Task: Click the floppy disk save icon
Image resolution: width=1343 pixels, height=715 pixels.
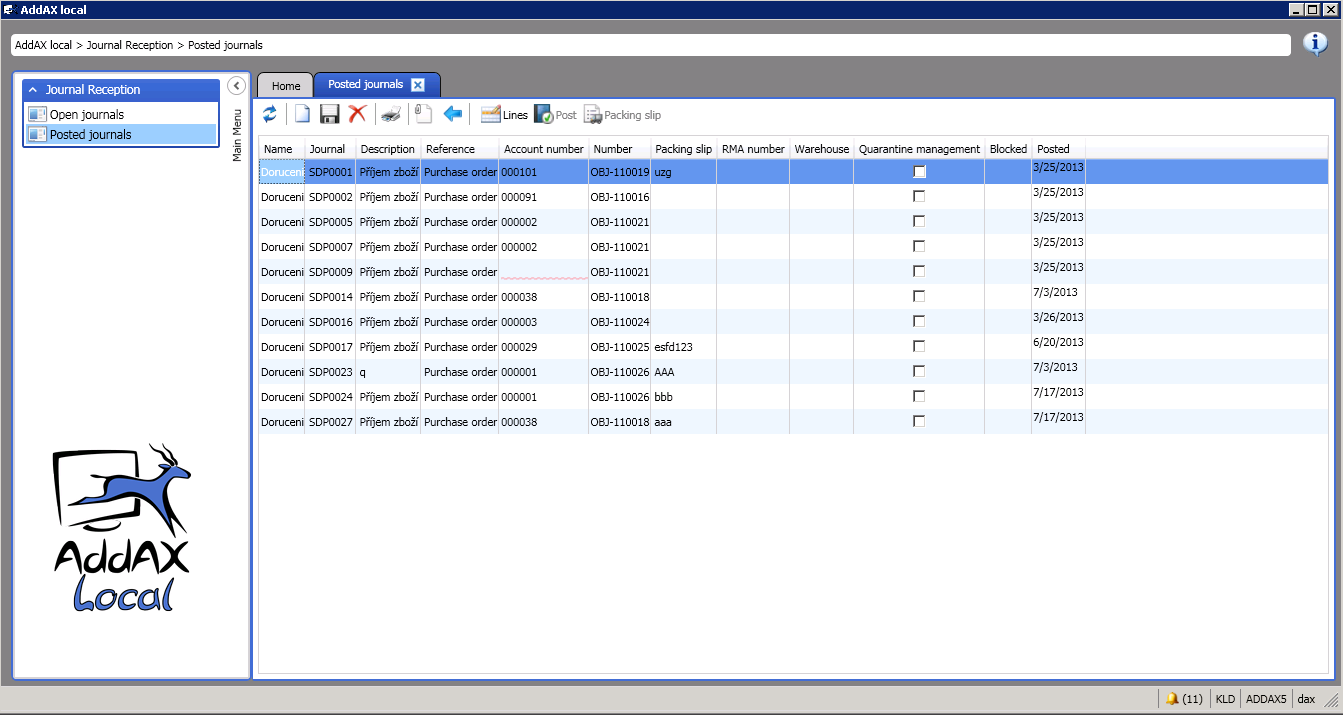Action: point(330,115)
